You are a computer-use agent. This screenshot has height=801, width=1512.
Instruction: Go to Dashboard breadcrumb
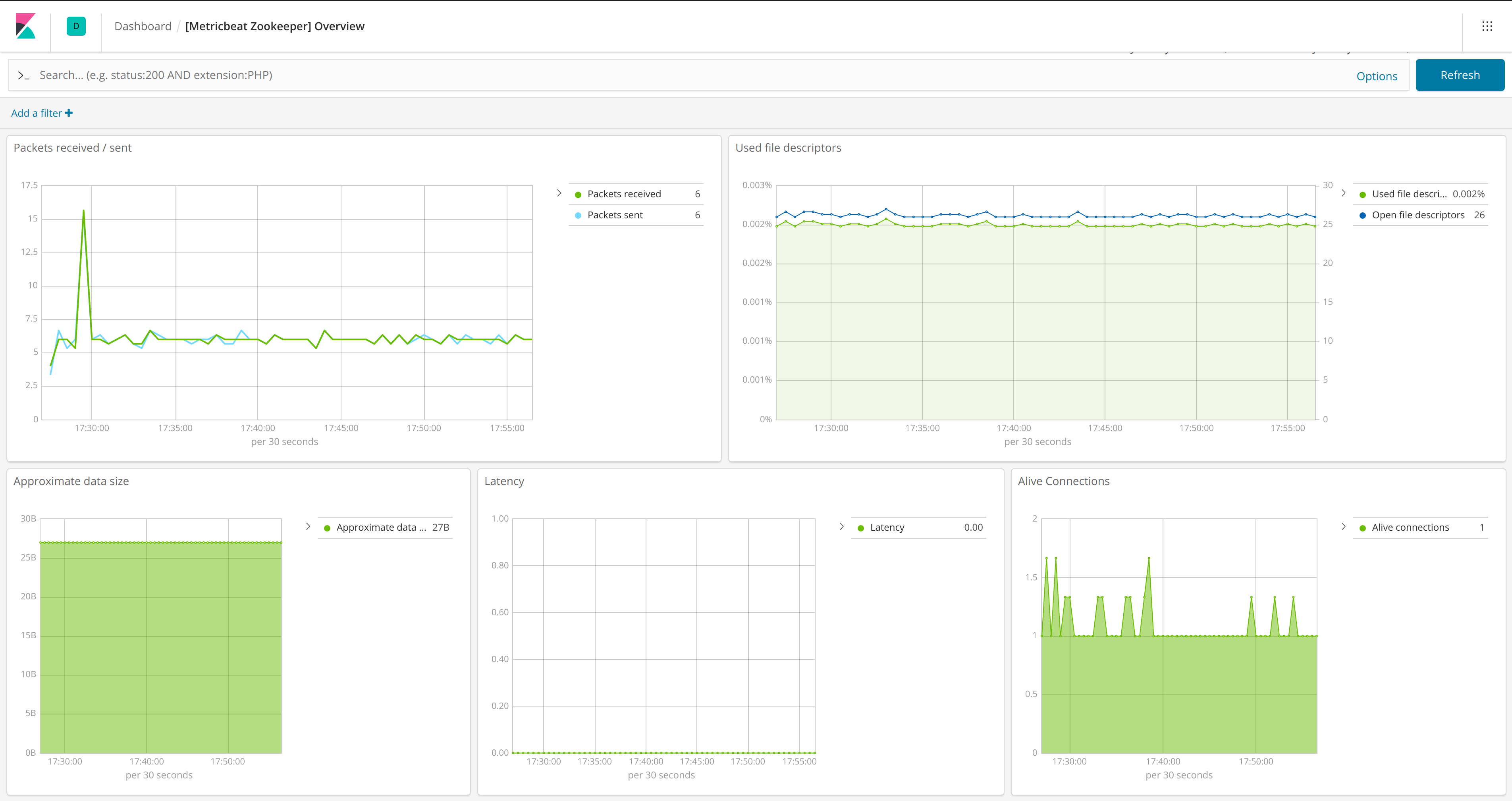click(x=143, y=27)
